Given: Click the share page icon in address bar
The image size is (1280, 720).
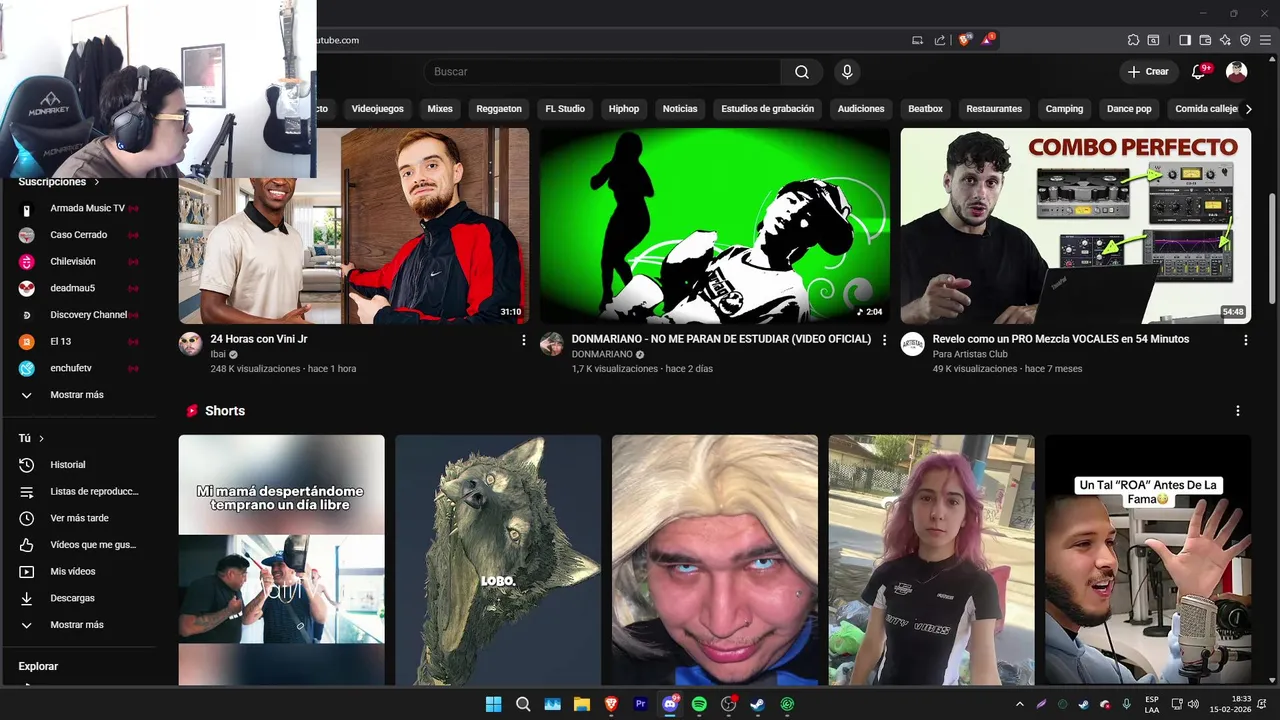Looking at the screenshot, I should tap(940, 40).
